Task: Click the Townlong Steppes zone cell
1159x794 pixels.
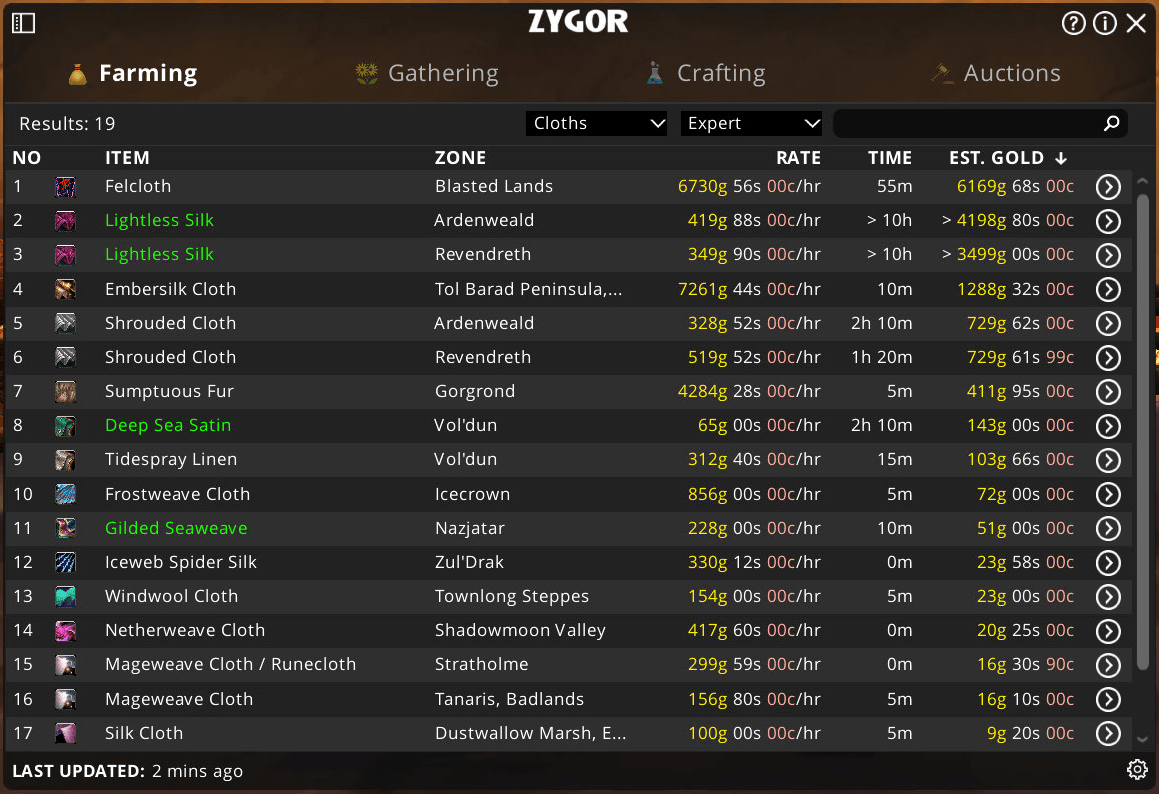Action: (x=511, y=597)
